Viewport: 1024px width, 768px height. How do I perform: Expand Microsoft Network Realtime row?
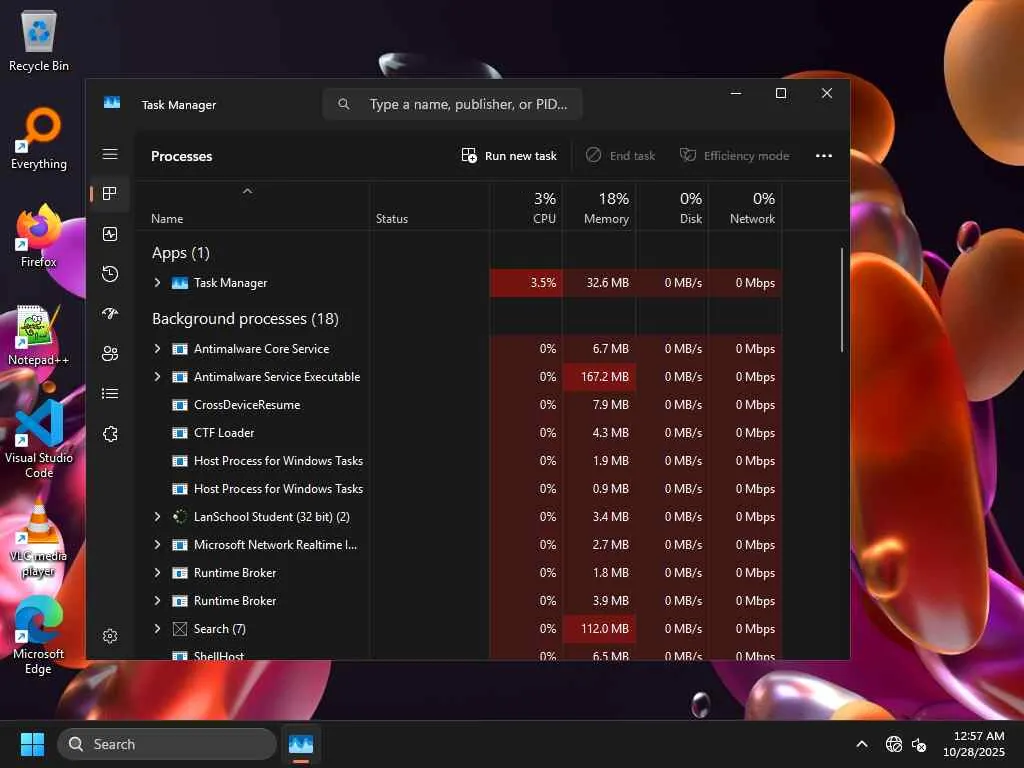[x=157, y=544]
